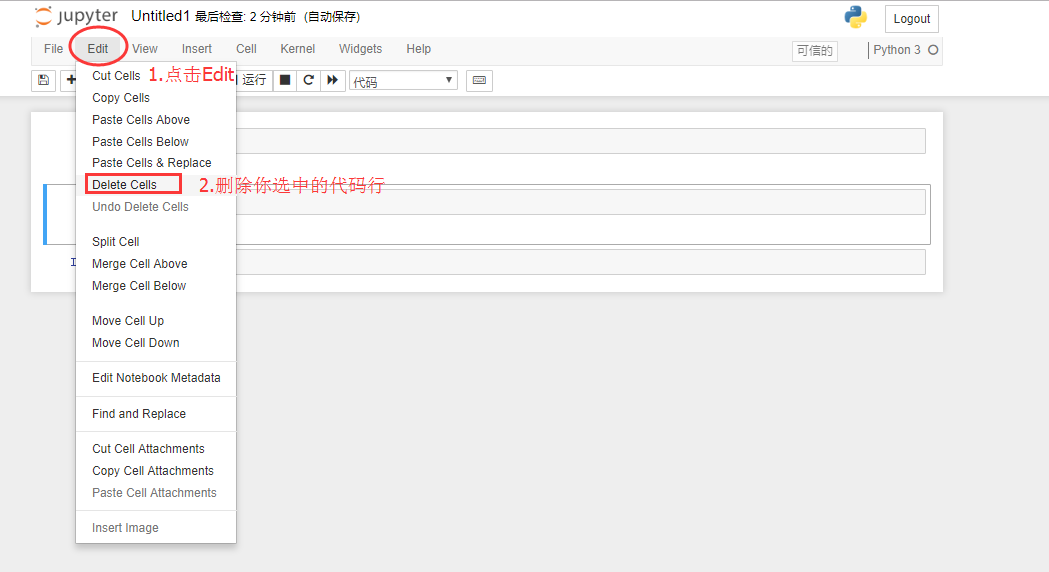This screenshot has height=572, width=1049.
Task: Click Edit Notebook Metadata
Action: pyautogui.click(x=156, y=377)
